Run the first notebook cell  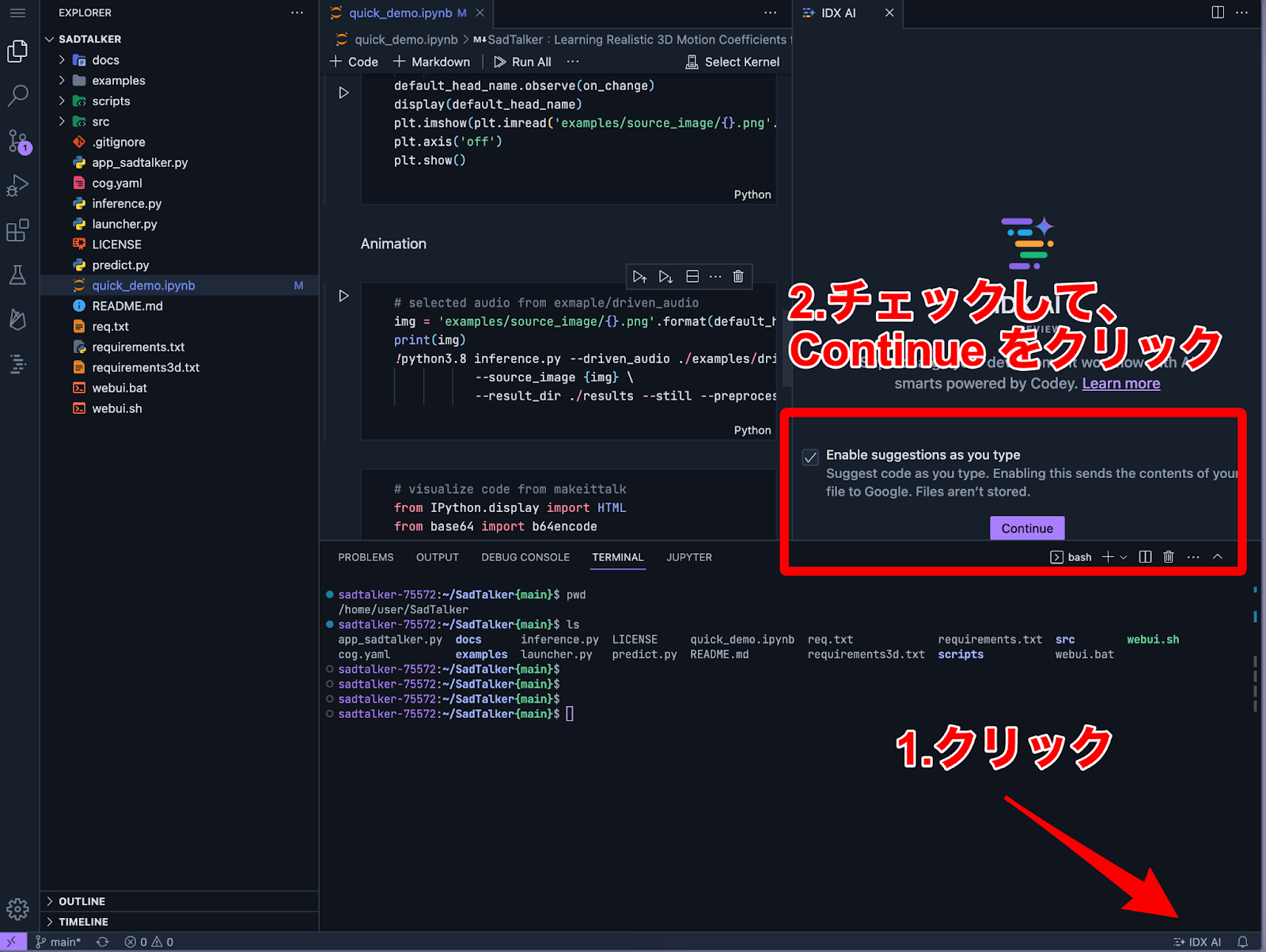point(343,93)
